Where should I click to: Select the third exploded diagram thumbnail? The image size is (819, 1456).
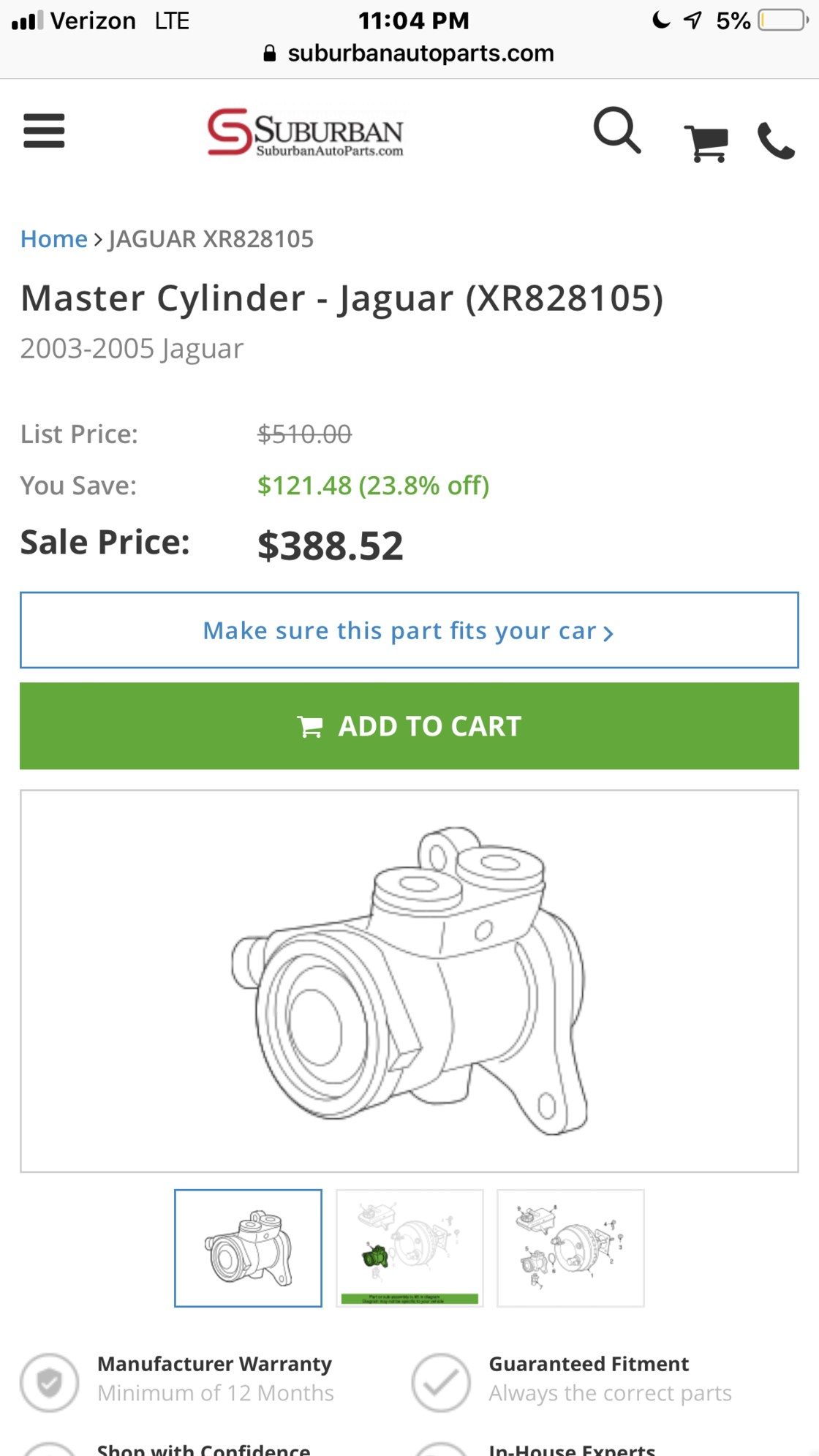pos(570,1248)
